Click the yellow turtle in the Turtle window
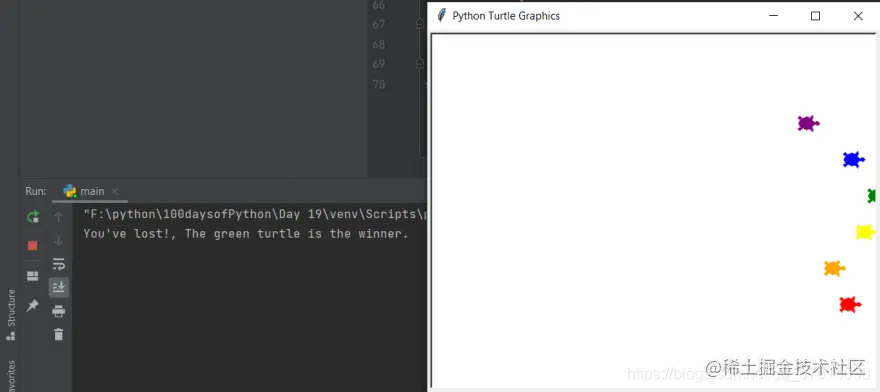 866,232
